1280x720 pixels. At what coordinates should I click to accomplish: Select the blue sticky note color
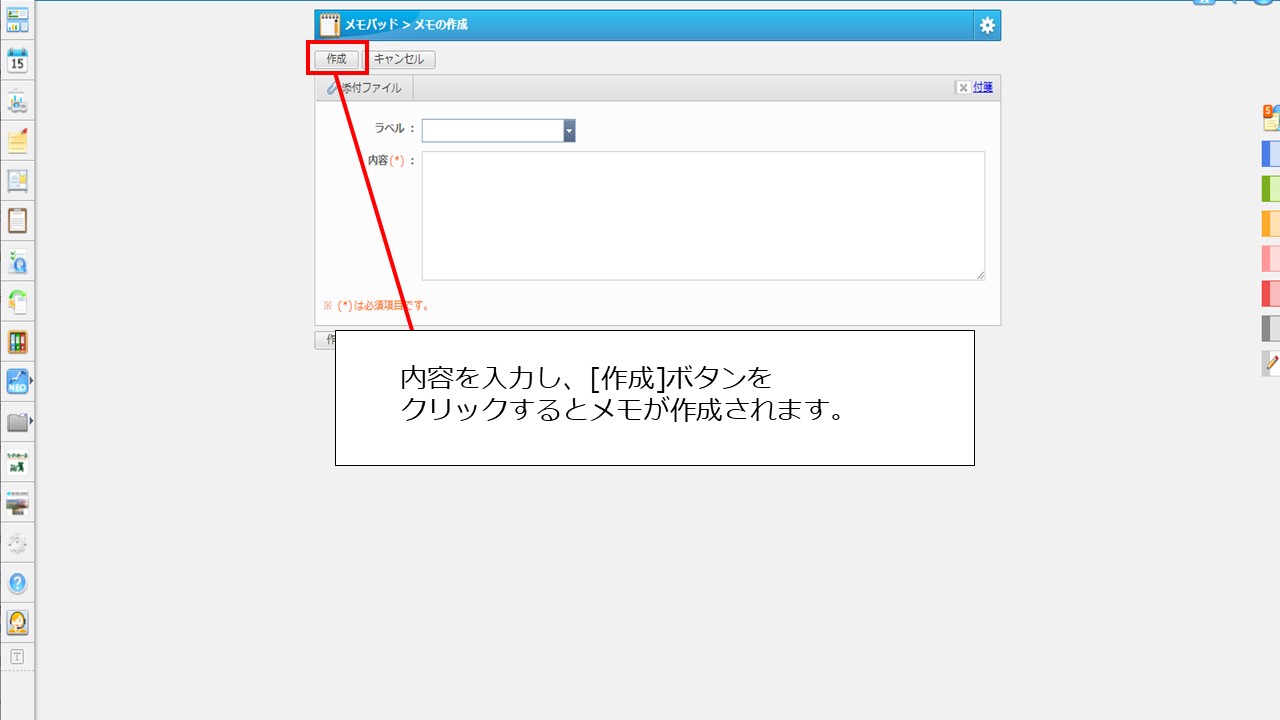(1271, 153)
